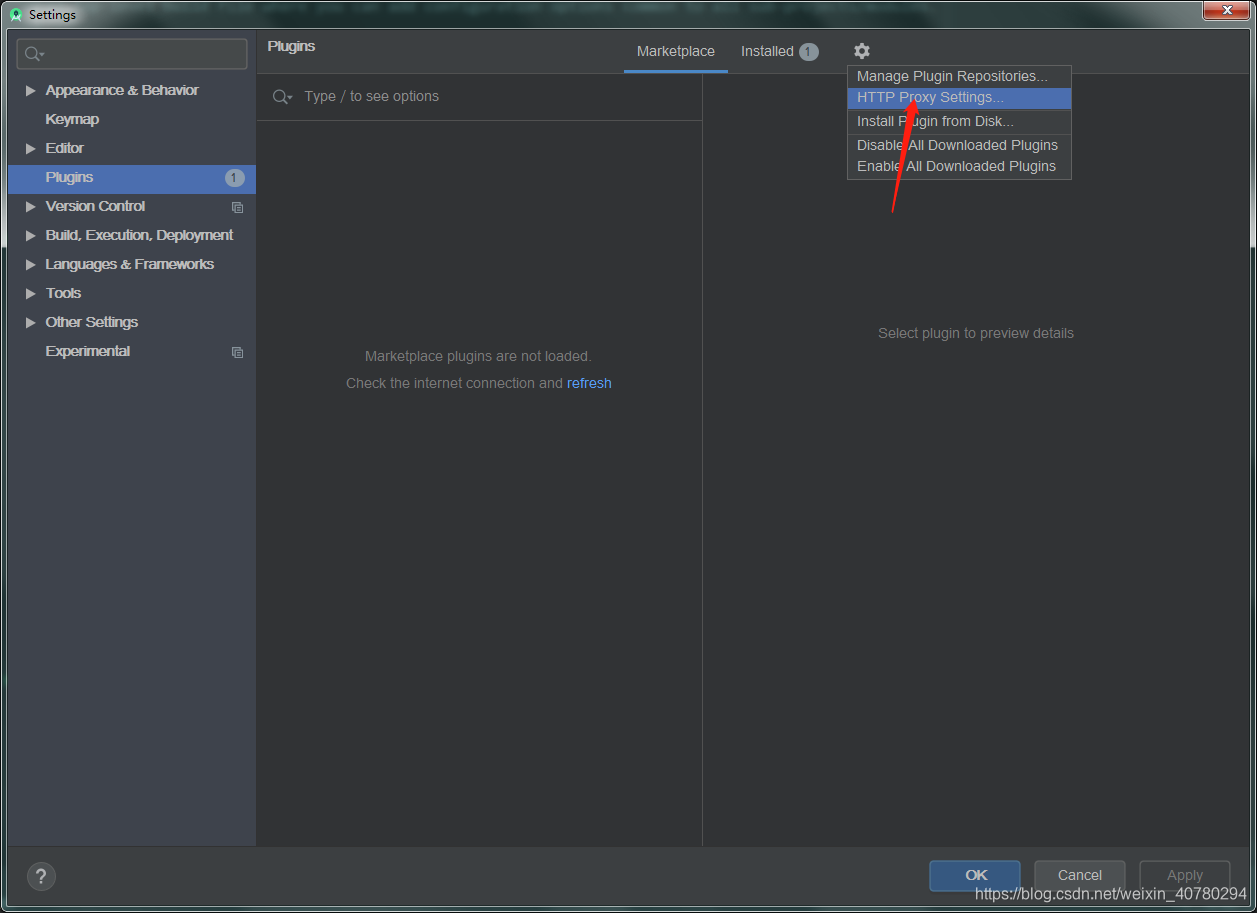The image size is (1257, 913).
Task: Click the Apply button
Action: point(1185,875)
